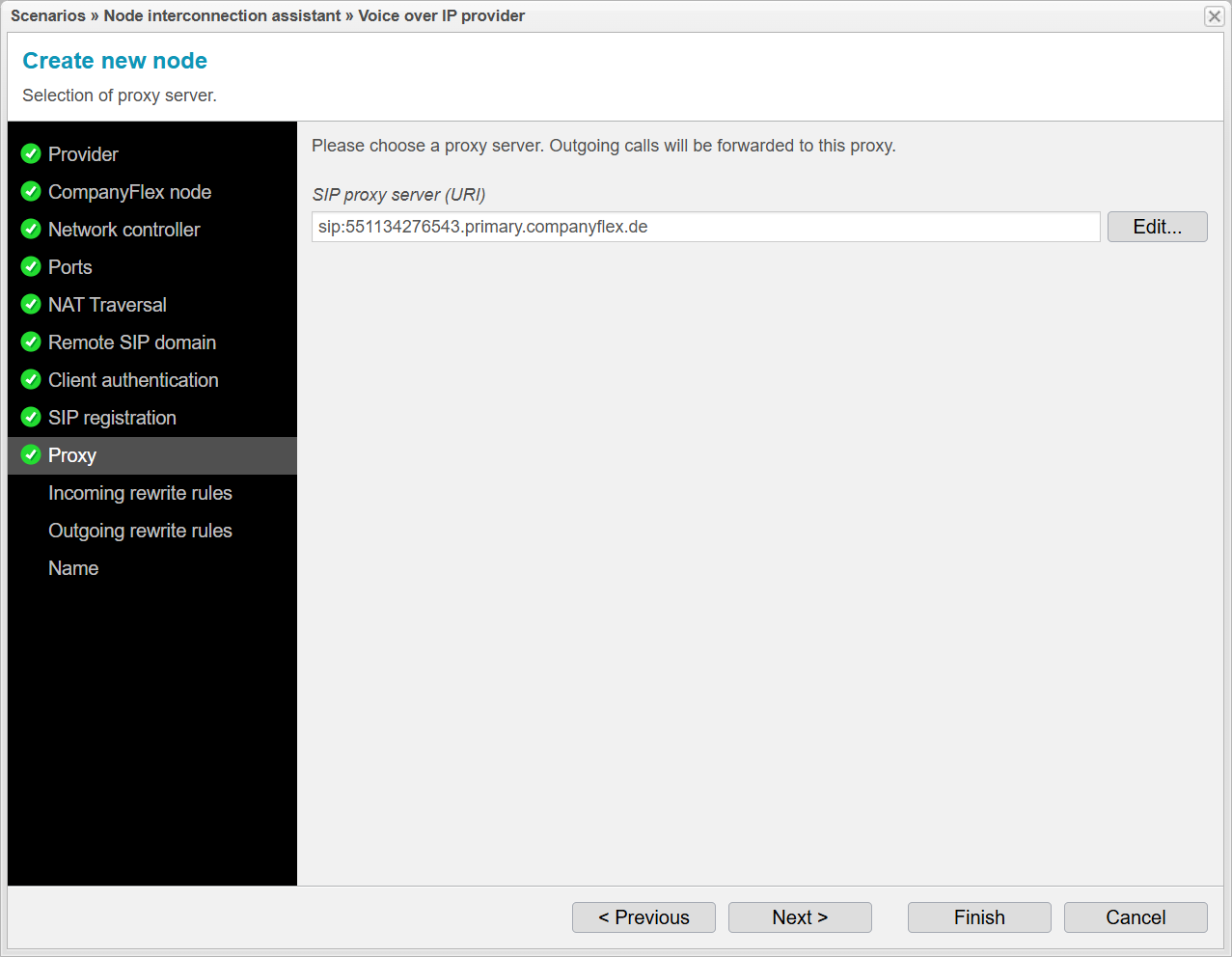This screenshot has height=957, width=1232.
Task: Click the checkmark icon next to CompanyFlex node
Action: [x=31, y=191]
